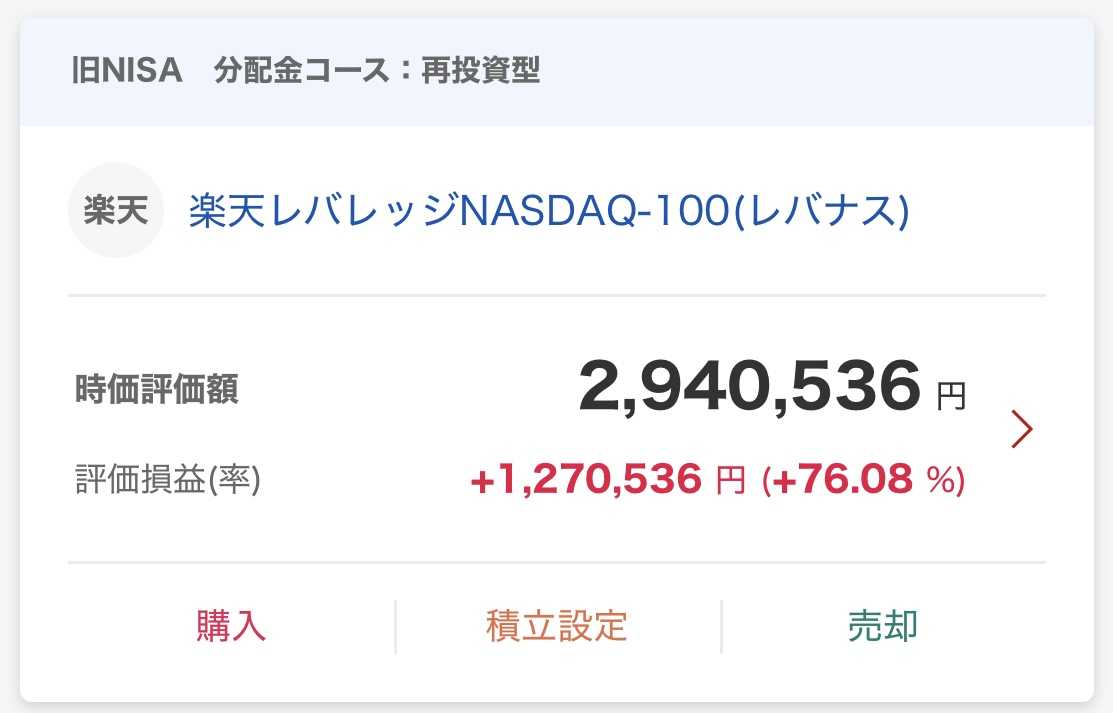Tap the 売却 button
This screenshot has height=713, width=1113.
pos(883,626)
